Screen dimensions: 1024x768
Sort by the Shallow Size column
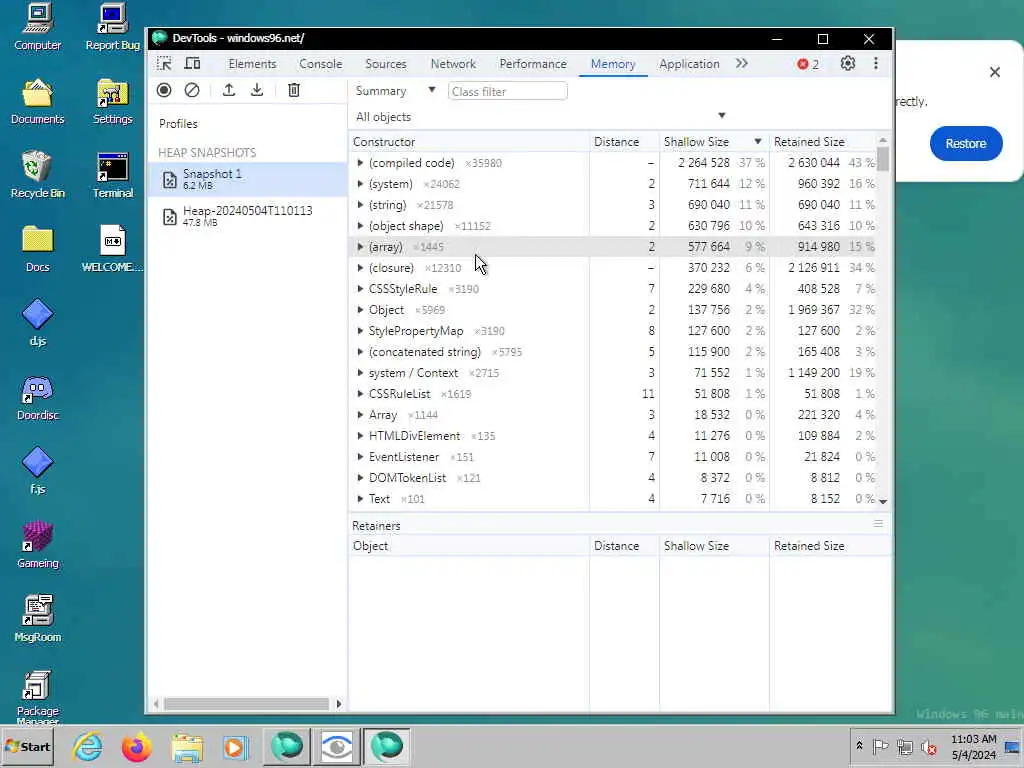coord(714,142)
